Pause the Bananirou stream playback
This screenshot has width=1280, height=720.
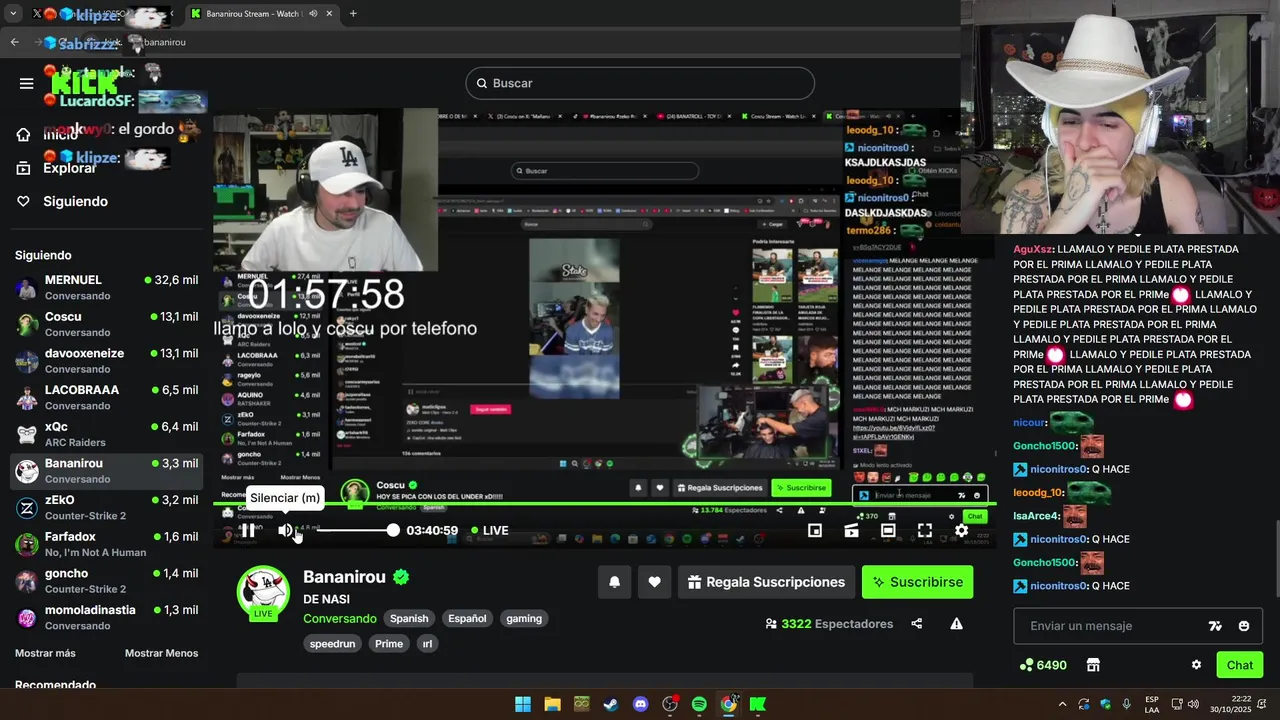(247, 530)
